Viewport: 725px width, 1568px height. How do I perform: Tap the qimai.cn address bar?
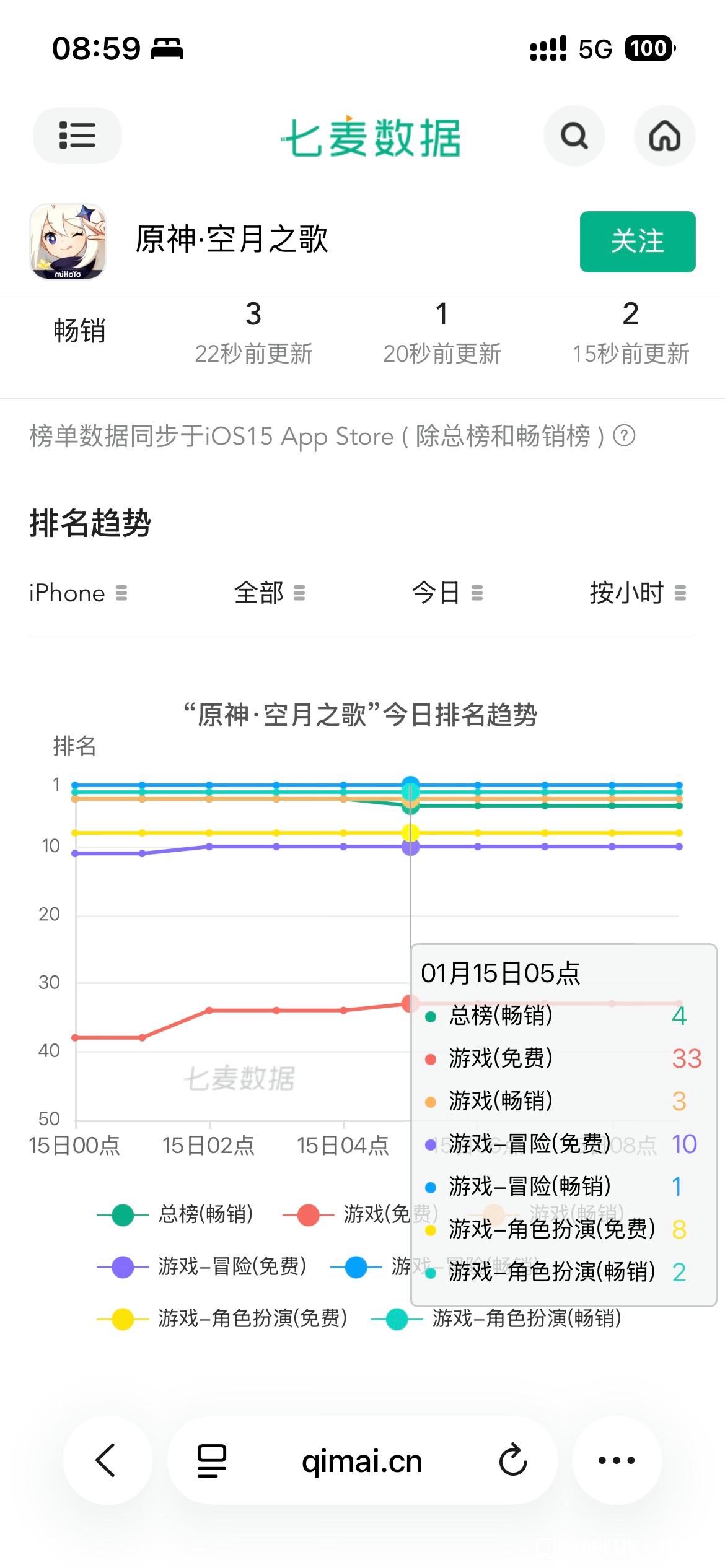(x=362, y=1461)
